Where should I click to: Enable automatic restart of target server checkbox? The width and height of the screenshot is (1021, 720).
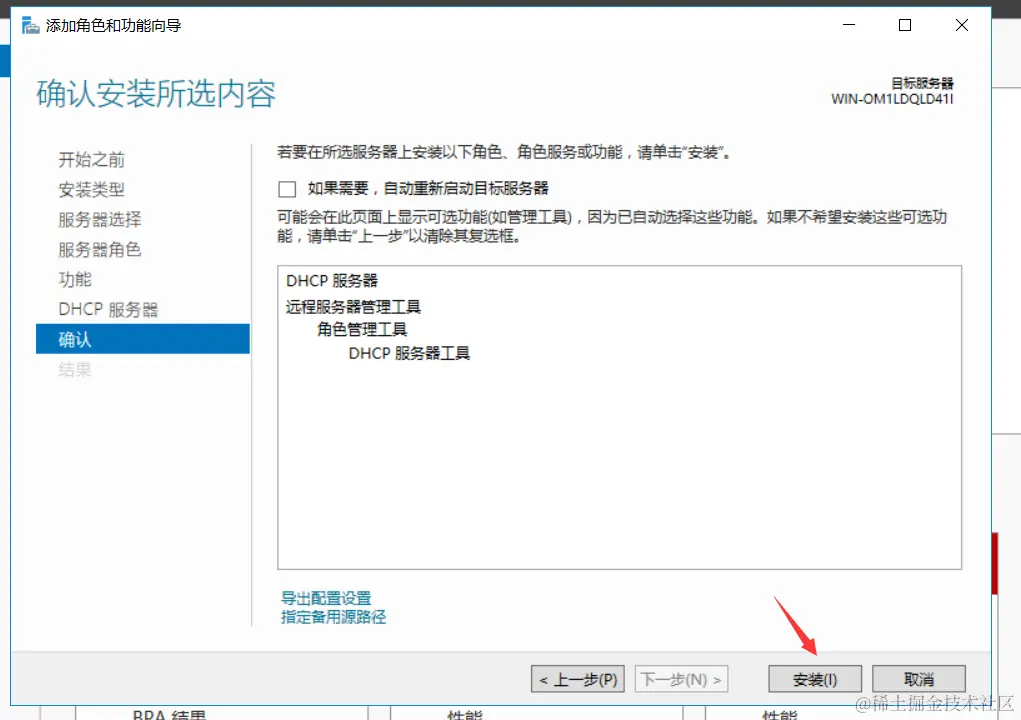tap(287, 189)
